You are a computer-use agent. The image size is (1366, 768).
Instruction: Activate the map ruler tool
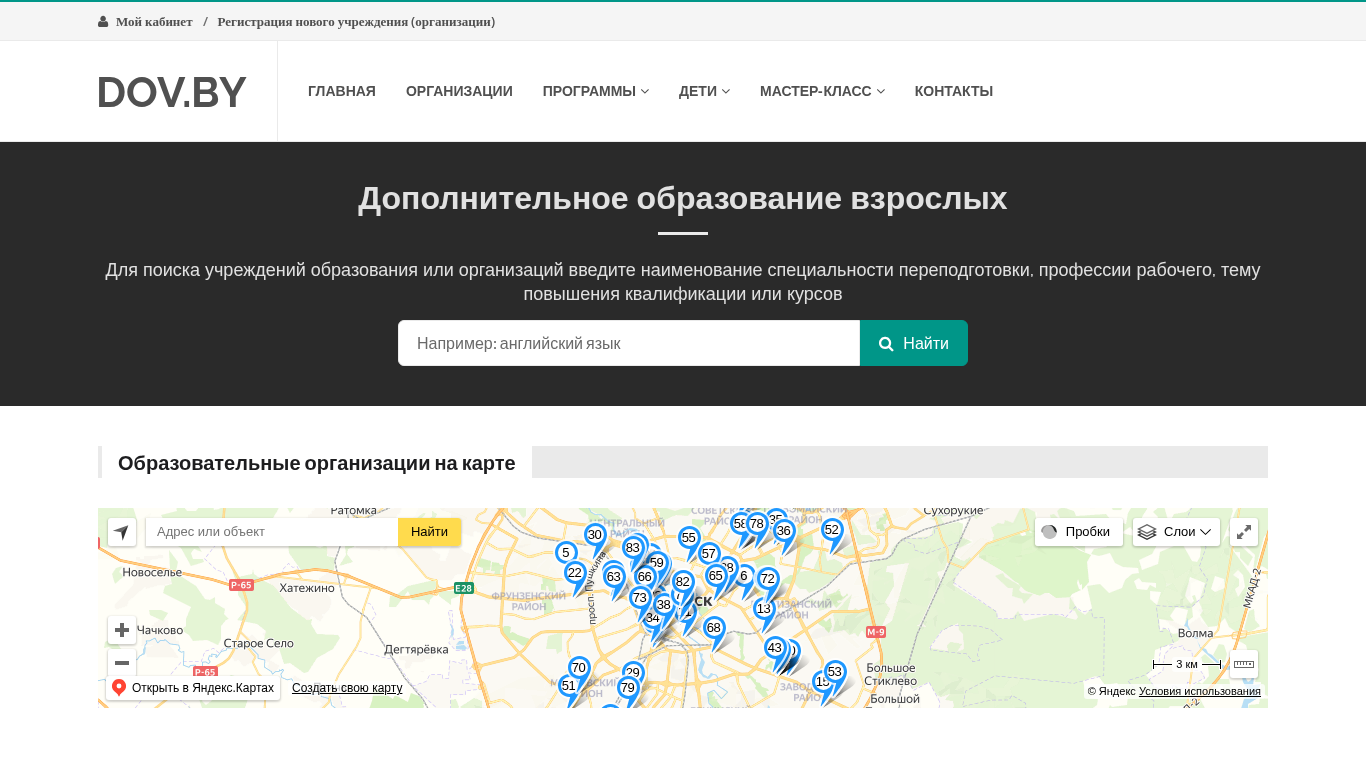(x=1244, y=664)
